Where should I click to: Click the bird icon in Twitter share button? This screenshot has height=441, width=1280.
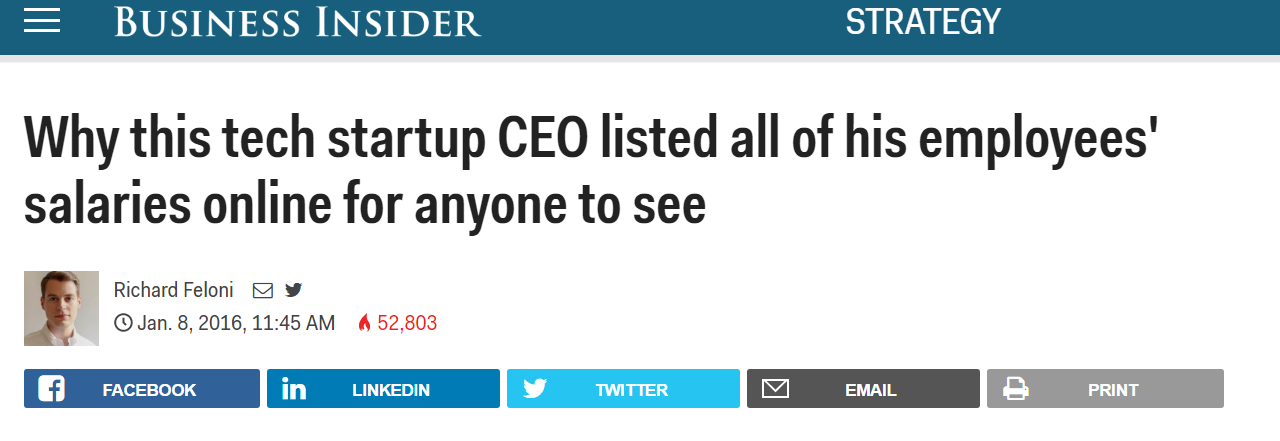[535, 389]
